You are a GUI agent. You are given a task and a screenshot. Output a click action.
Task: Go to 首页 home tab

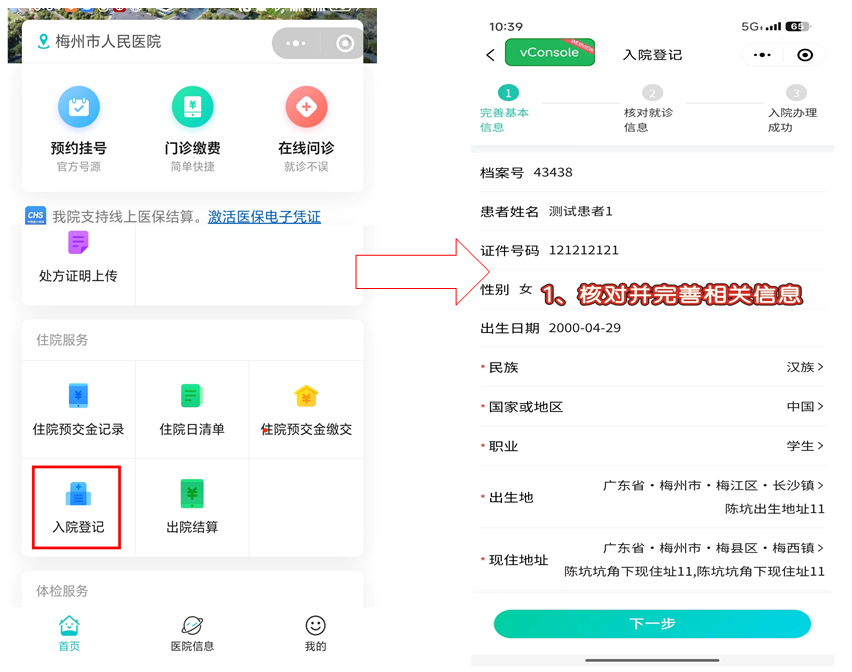(x=69, y=633)
